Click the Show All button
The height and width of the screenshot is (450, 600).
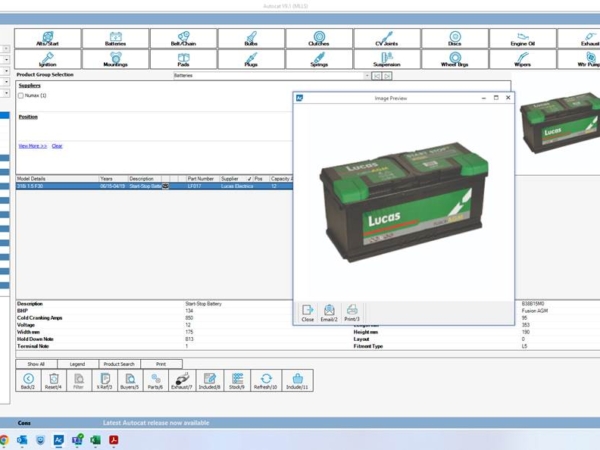tap(36, 364)
